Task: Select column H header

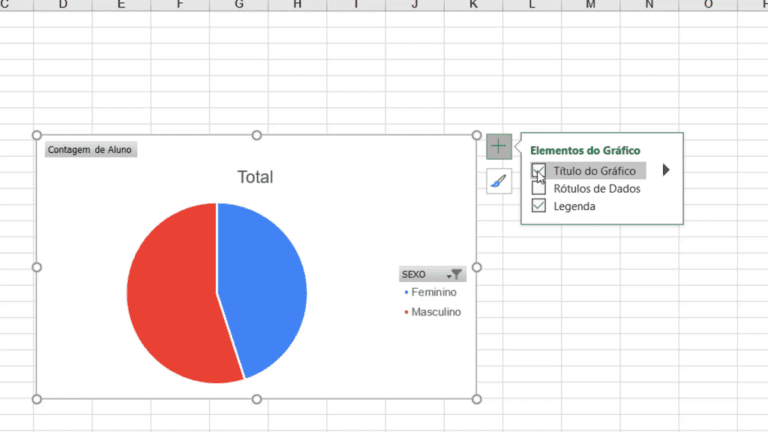Action: [x=297, y=5]
